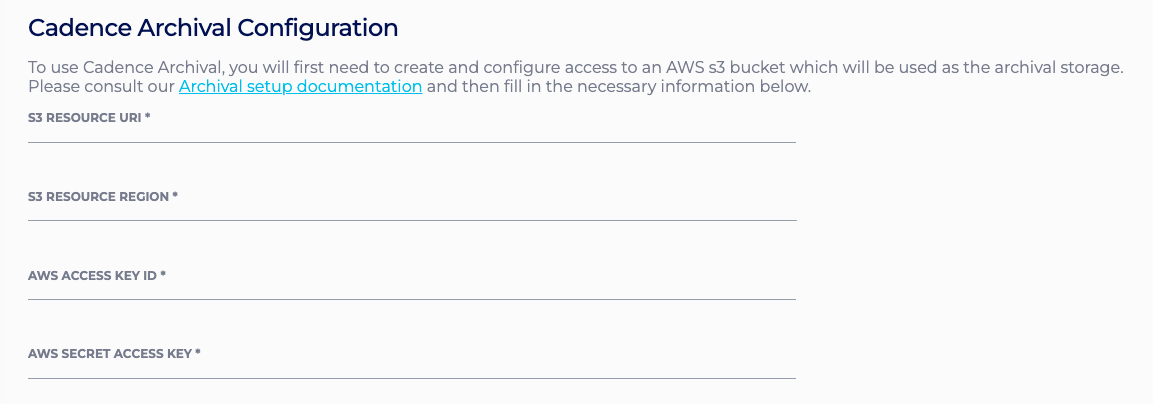Click the 'Please consult our' text
This screenshot has width=1153, height=404.
(101, 87)
